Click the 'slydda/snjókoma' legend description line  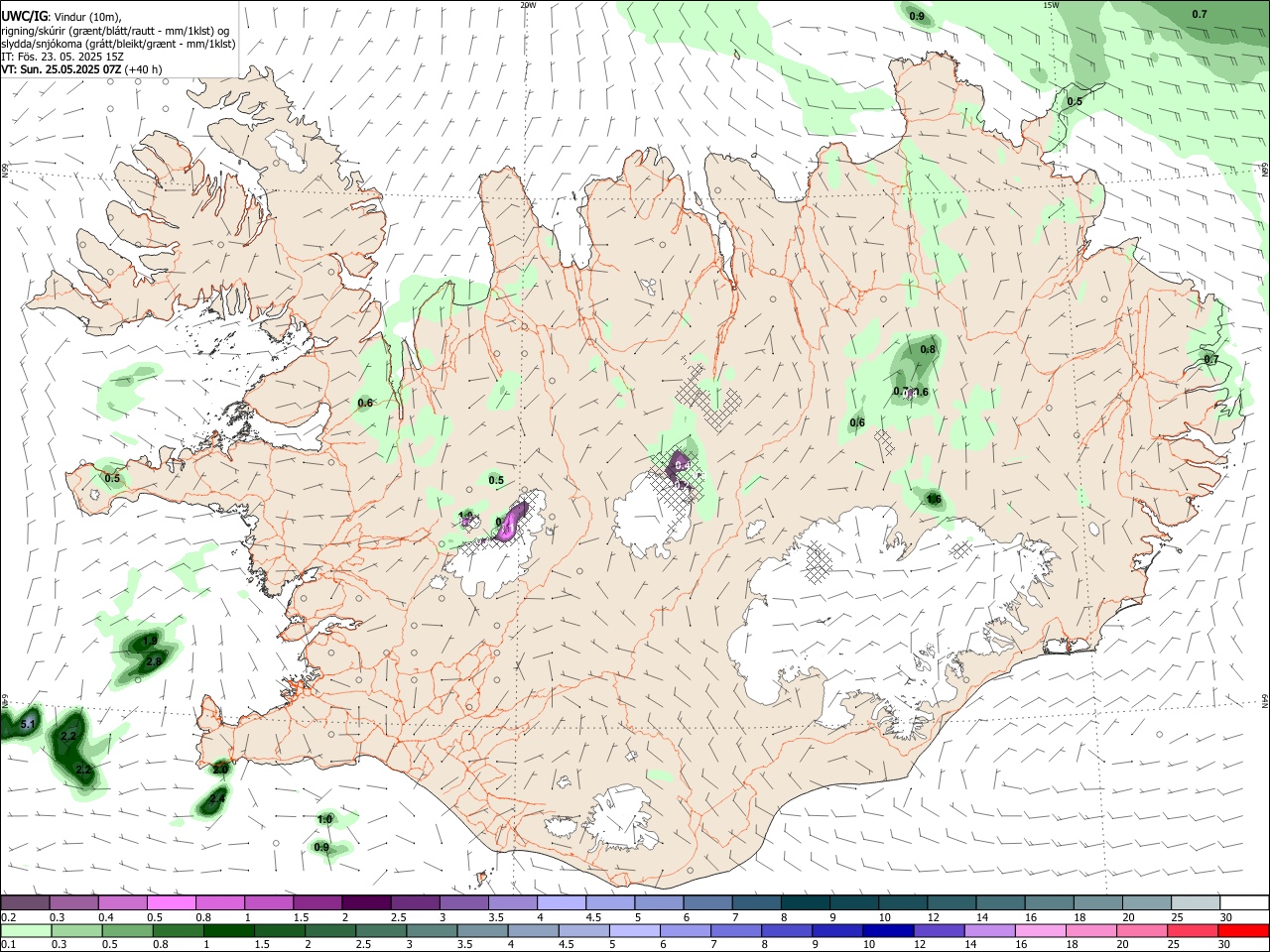(x=118, y=44)
